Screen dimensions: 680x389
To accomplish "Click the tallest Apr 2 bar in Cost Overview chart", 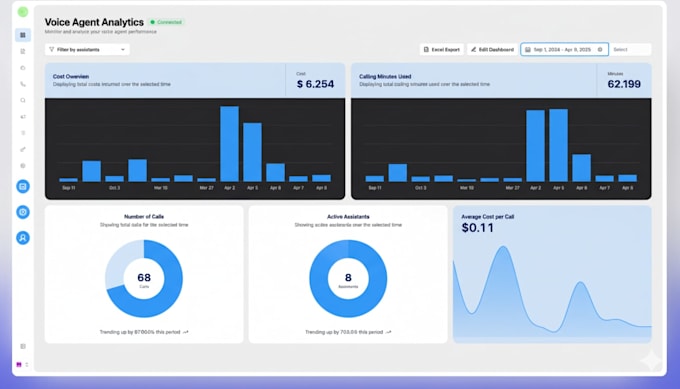I will pyautogui.click(x=229, y=144).
